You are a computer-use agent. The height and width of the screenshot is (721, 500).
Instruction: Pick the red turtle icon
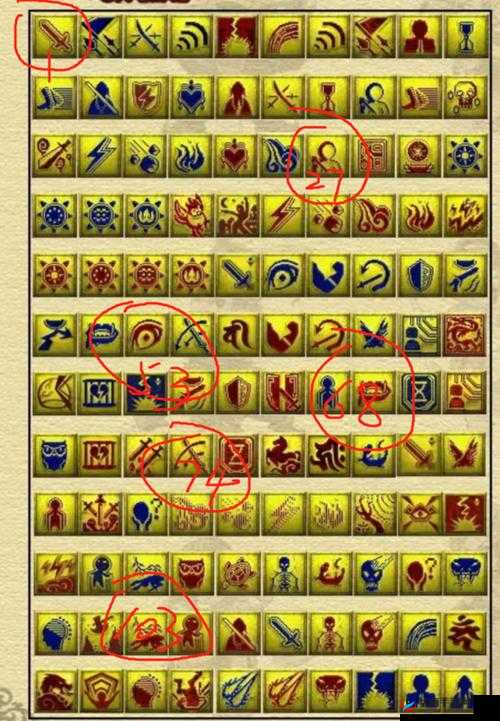(x=237, y=573)
